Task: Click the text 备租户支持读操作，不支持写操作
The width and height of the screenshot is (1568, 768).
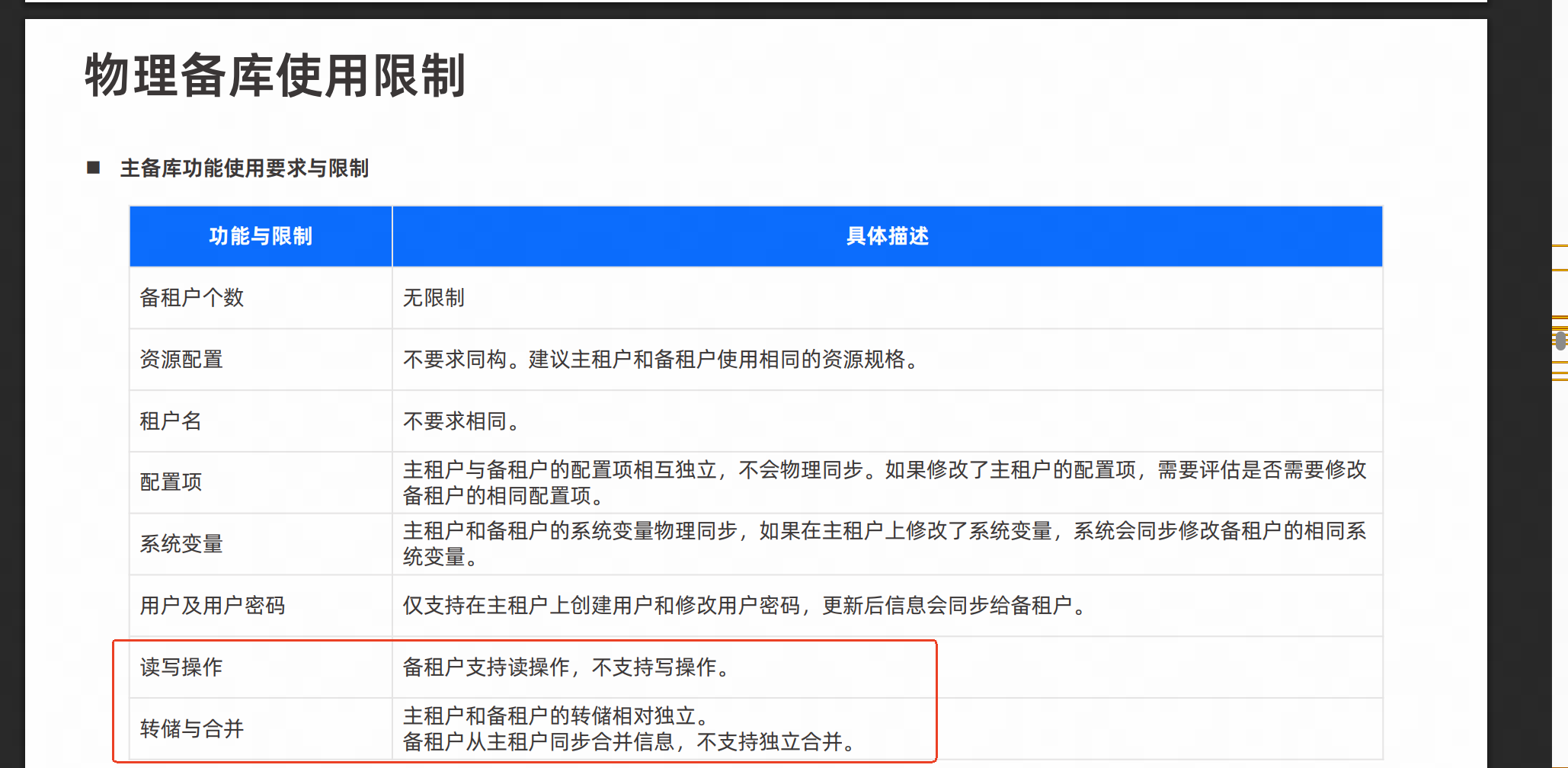Action: [568, 667]
